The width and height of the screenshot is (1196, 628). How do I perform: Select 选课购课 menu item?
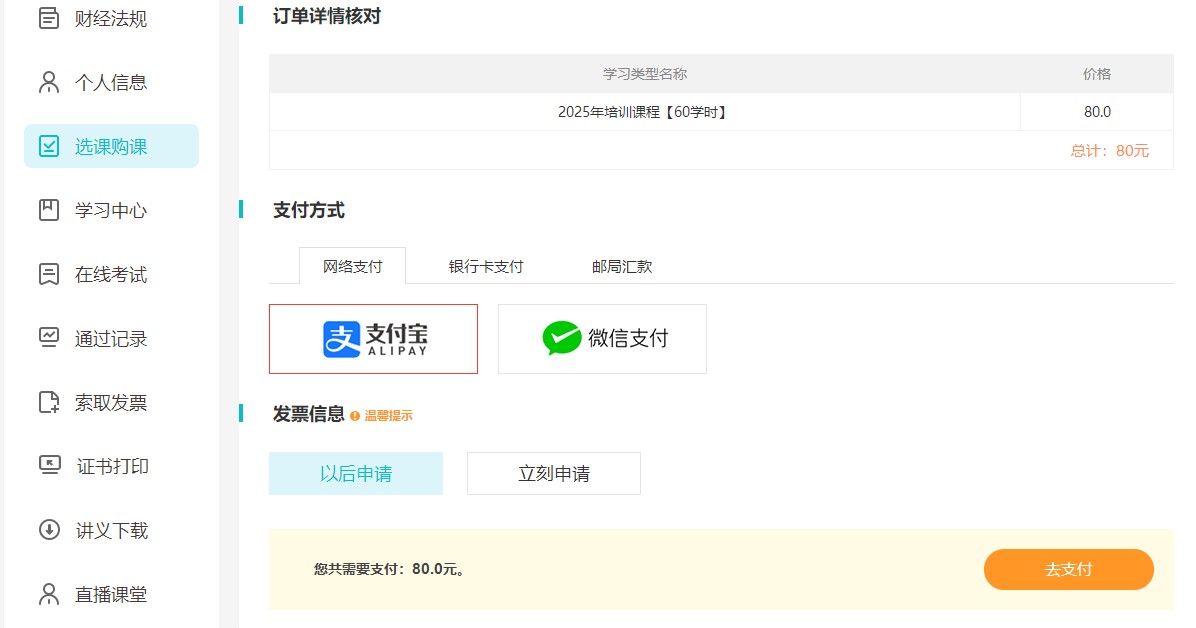(x=111, y=146)
